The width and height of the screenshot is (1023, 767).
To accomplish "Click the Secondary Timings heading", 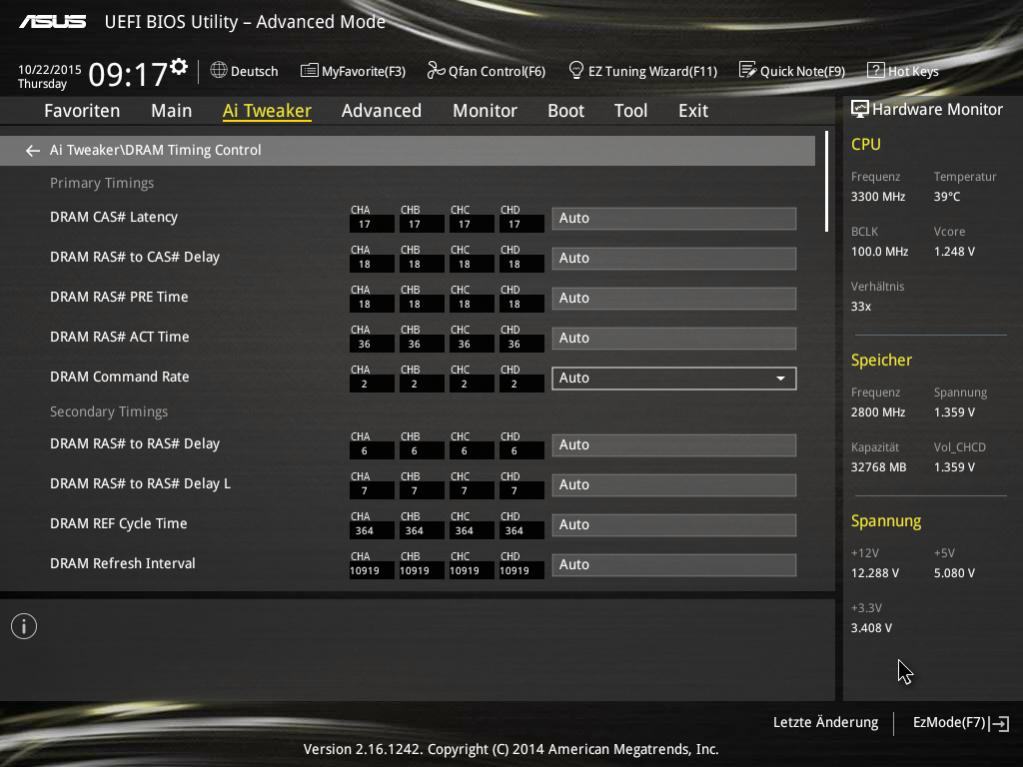I will [x=109, y=412].
